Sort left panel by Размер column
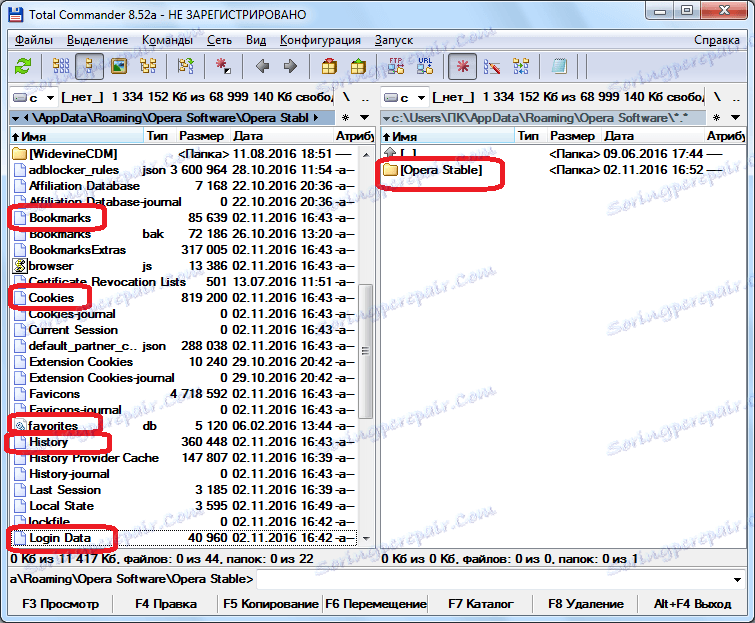This screenshot has width=755, height=623. point(203,136)
